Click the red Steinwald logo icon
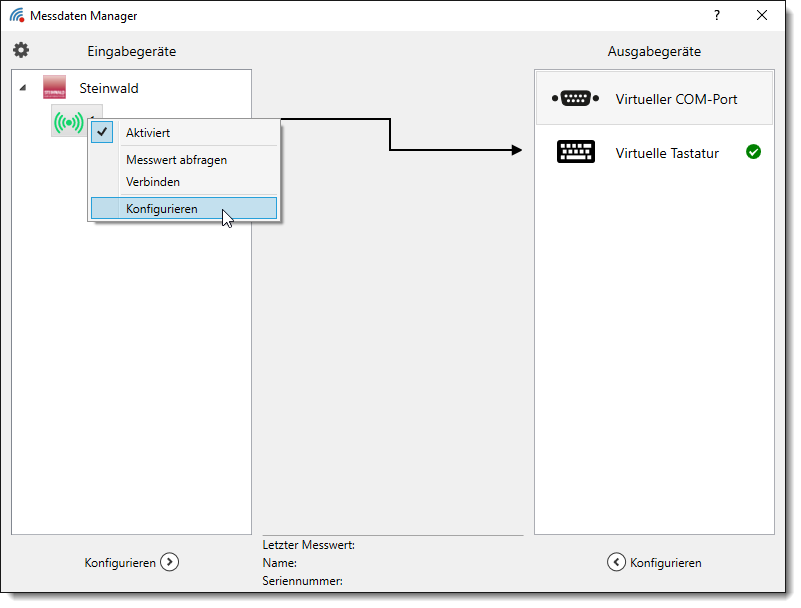 point(55,88)
